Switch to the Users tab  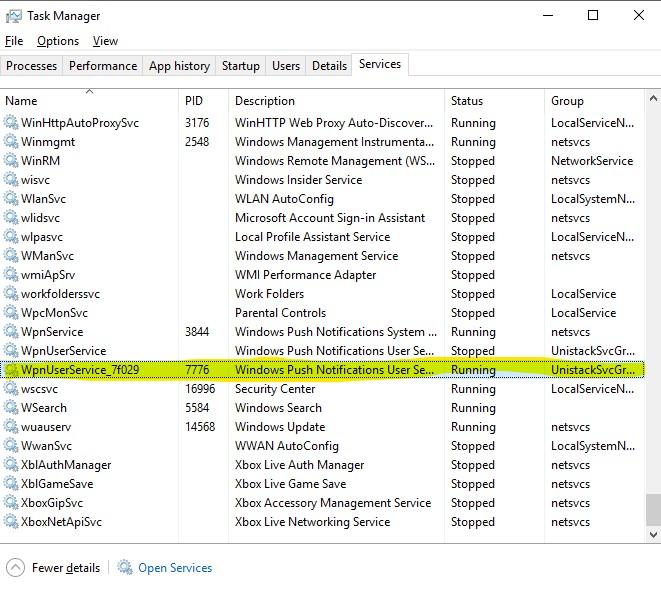point(286,66)
